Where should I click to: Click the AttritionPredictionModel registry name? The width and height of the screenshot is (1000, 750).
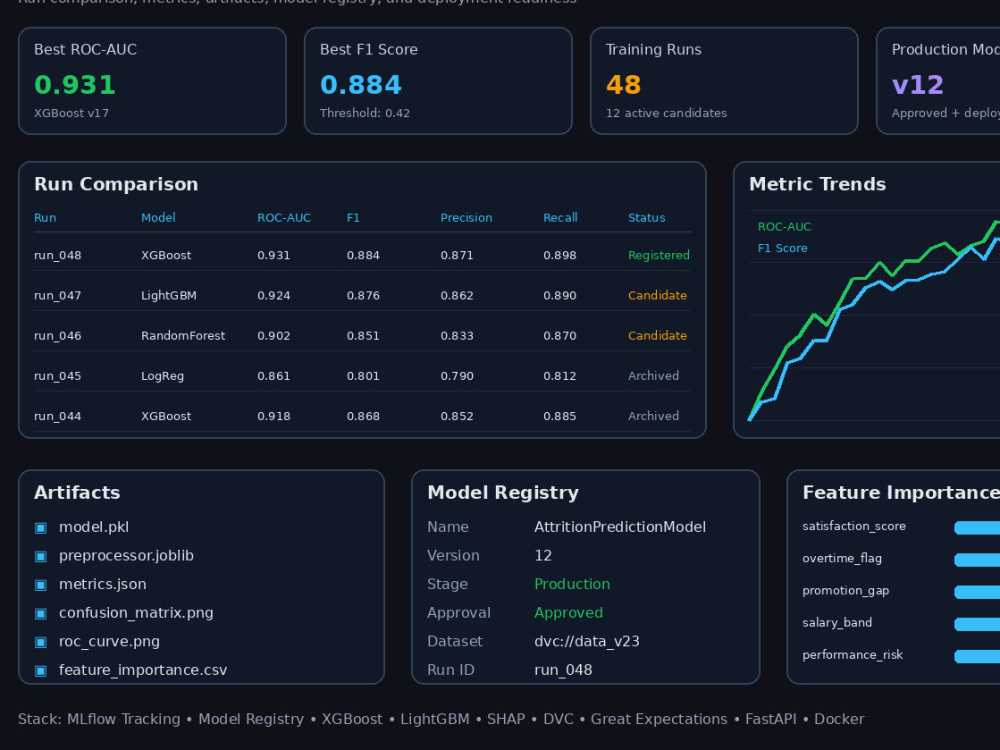tap(620, 527)
